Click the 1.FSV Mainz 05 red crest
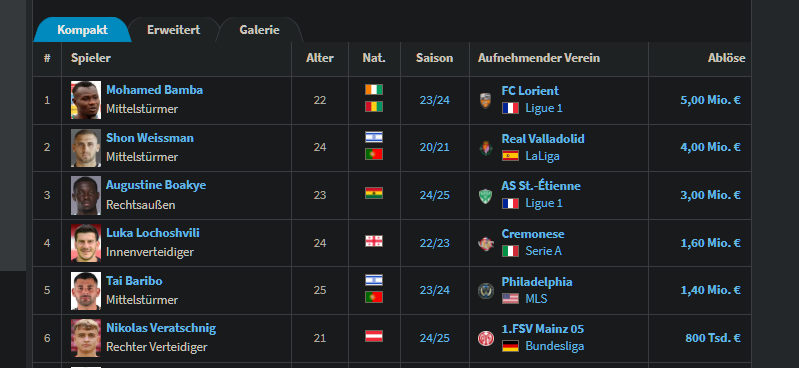This screenshot has width=799, height=368. click(x=486, y=339)
